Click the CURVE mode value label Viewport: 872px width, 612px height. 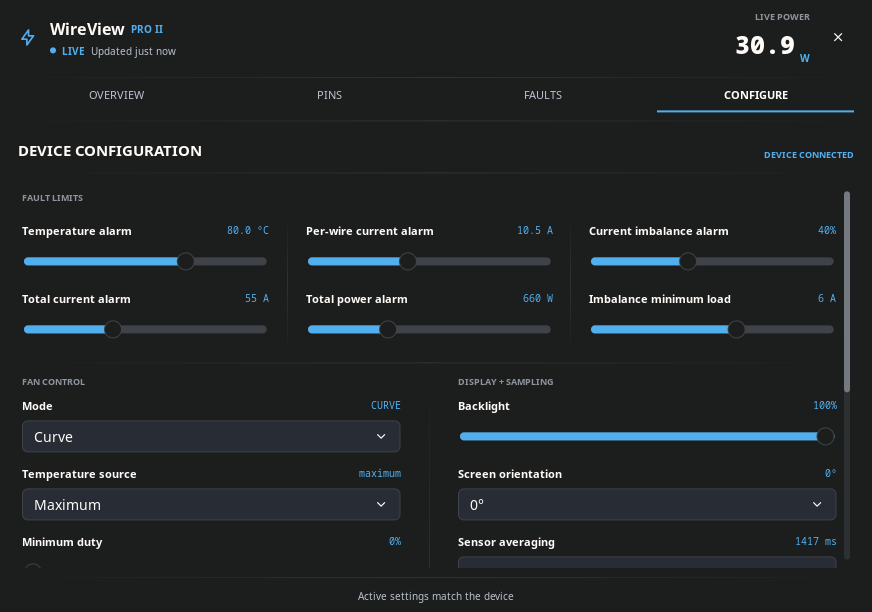[386, 406]
